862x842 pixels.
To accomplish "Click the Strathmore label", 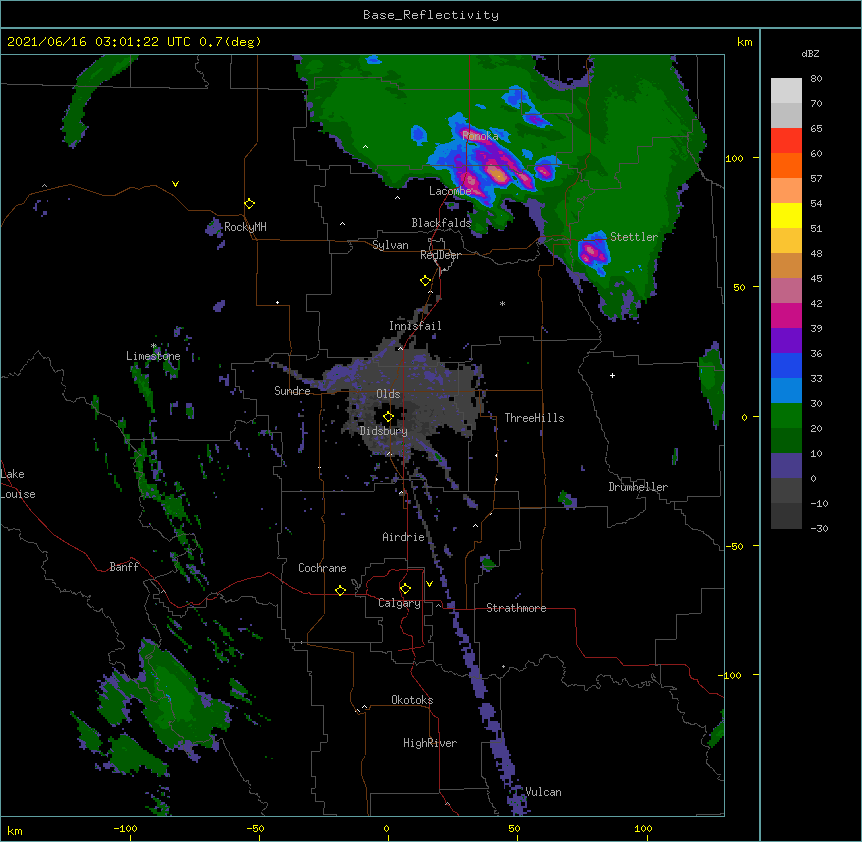I will coord(516,608).
